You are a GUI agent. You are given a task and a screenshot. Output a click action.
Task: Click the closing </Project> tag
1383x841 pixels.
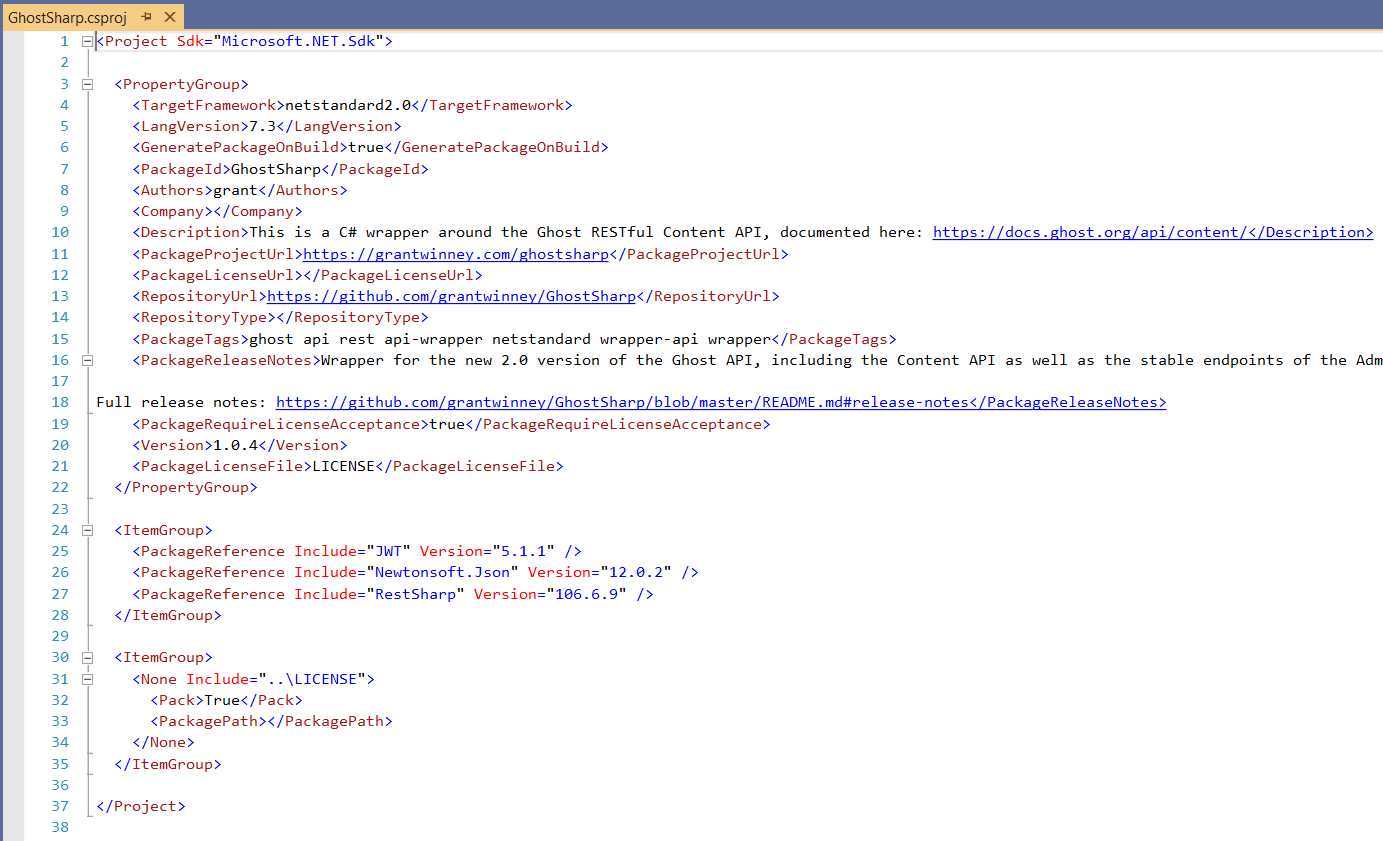click(141, 806)
